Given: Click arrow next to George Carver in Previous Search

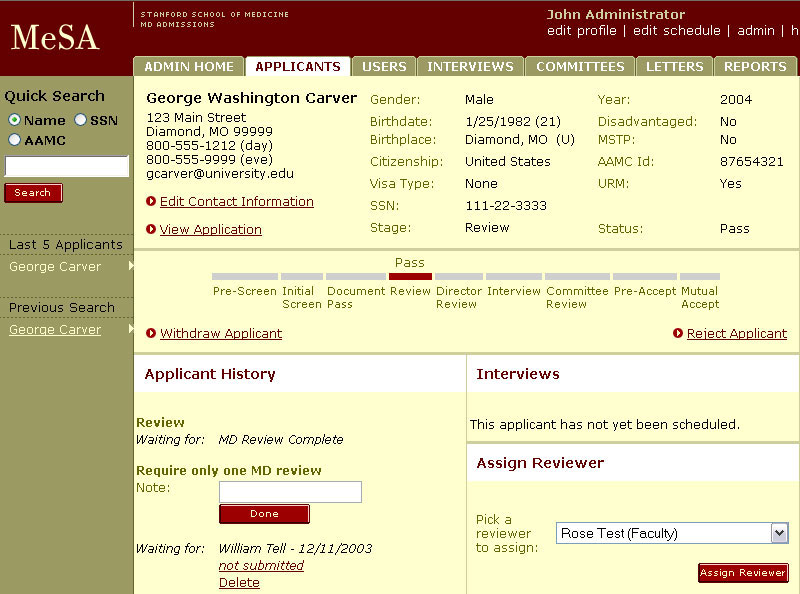Looking at the screenshot, I should point(131,330).
